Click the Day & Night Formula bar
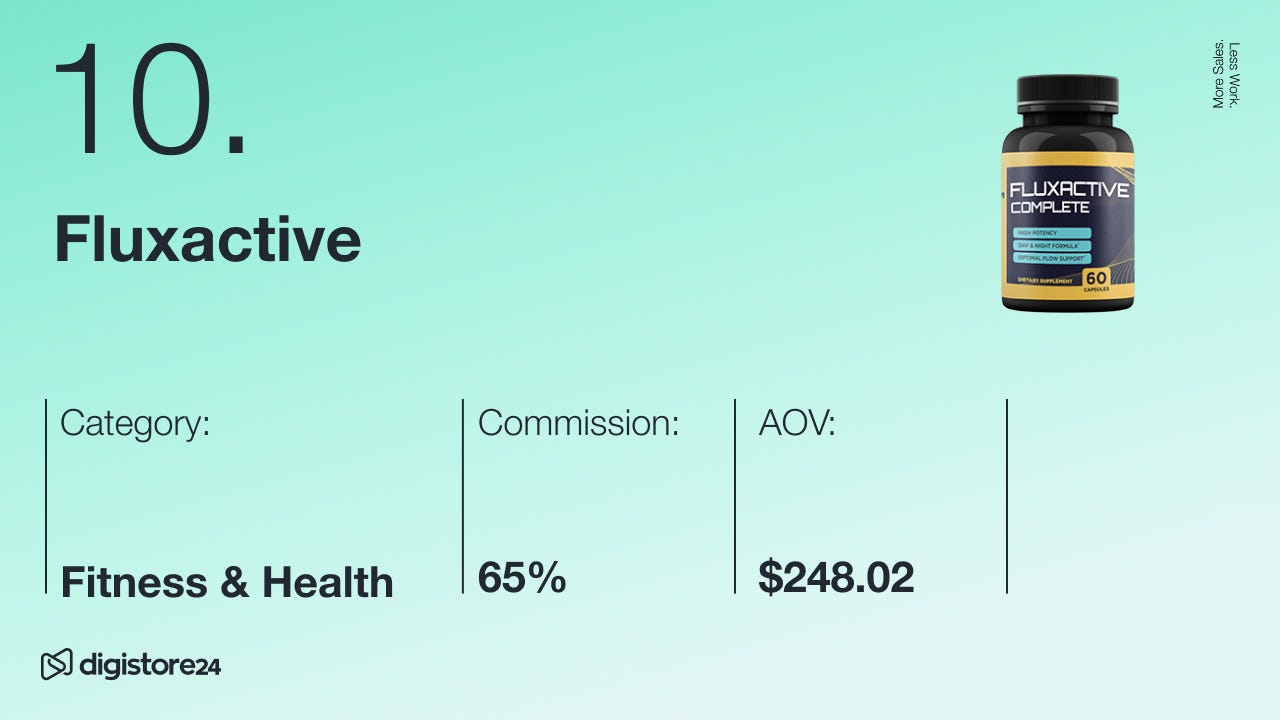Viewport: 1280px width, 720px height. click(x=1050, y=245)
